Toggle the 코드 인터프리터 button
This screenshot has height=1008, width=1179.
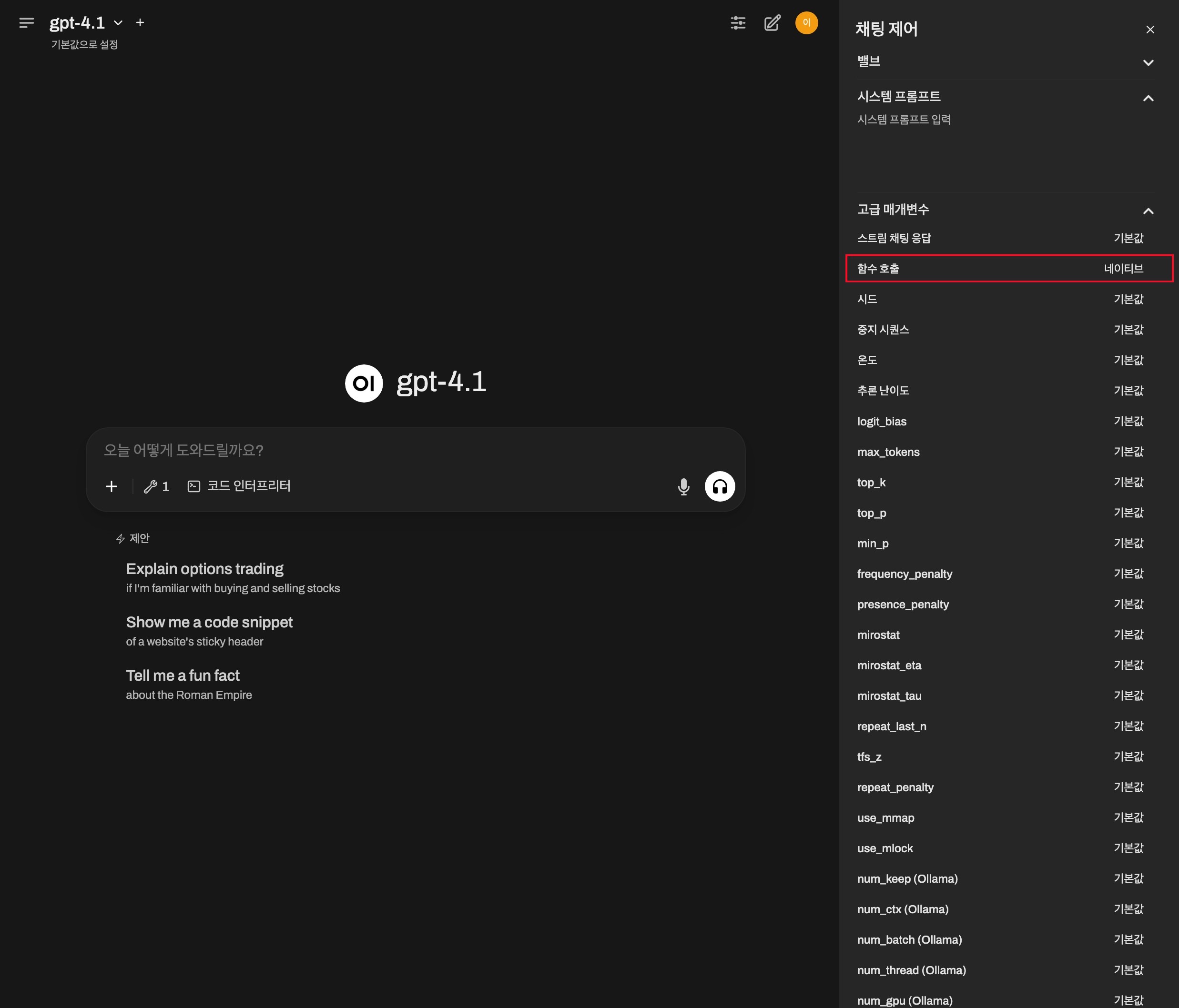(x=239, y=486)
